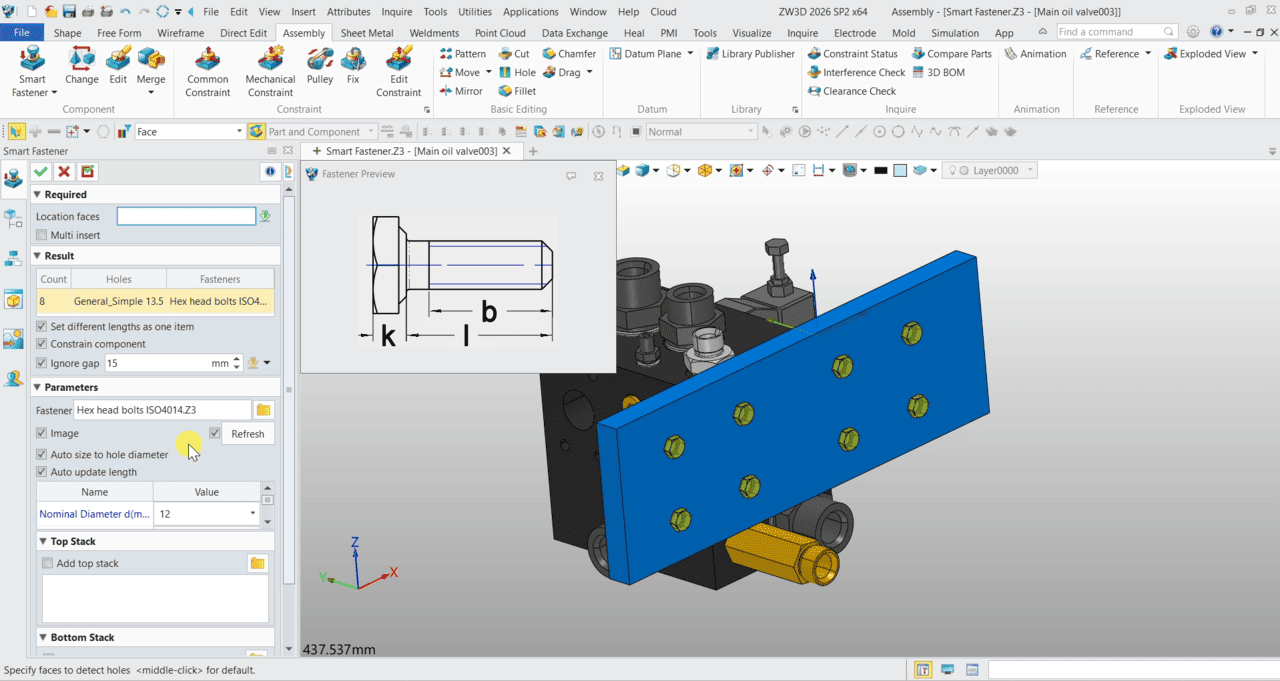
Task: Select the Fillet tool
Action: click(x=517, y=91)
